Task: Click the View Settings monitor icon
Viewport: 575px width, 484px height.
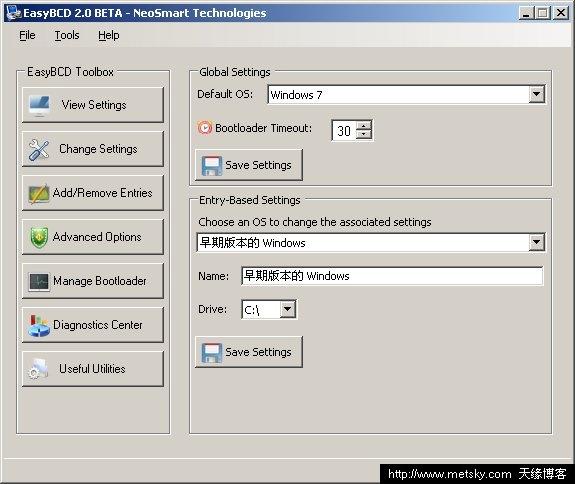Action: click(x=39, y=106)
